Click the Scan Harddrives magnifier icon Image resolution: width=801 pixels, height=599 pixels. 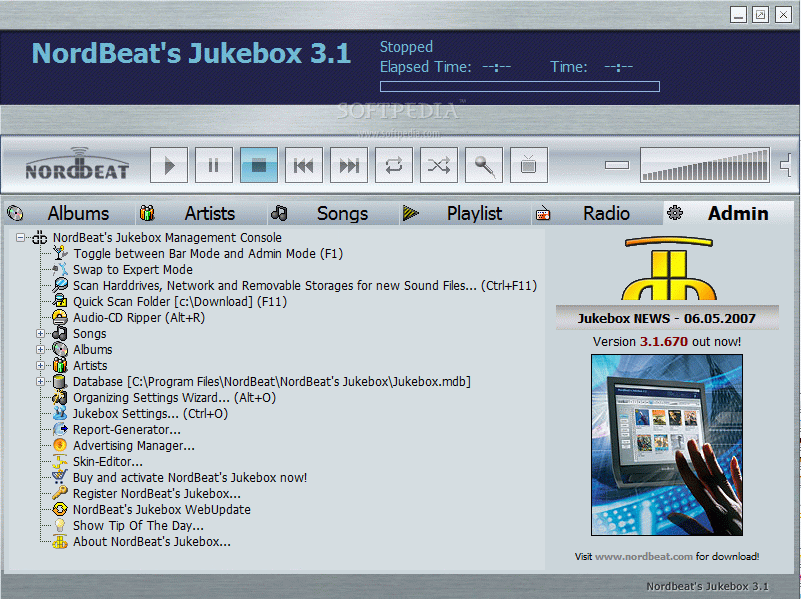pos(60,285)
